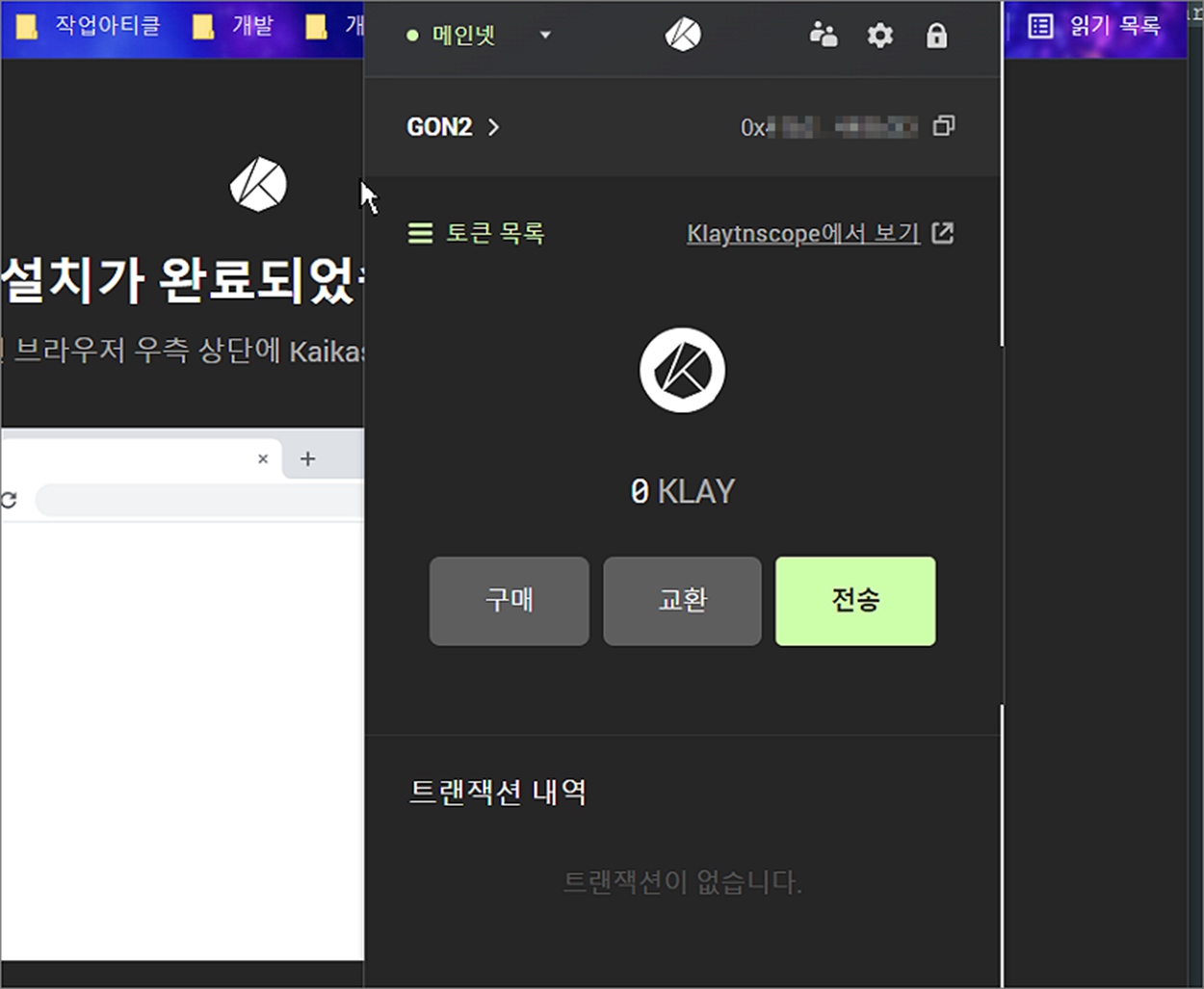Open the 메인넷 network dropdown
The height and width of the screenshot is (989, 1204).
tap(479, 36)
